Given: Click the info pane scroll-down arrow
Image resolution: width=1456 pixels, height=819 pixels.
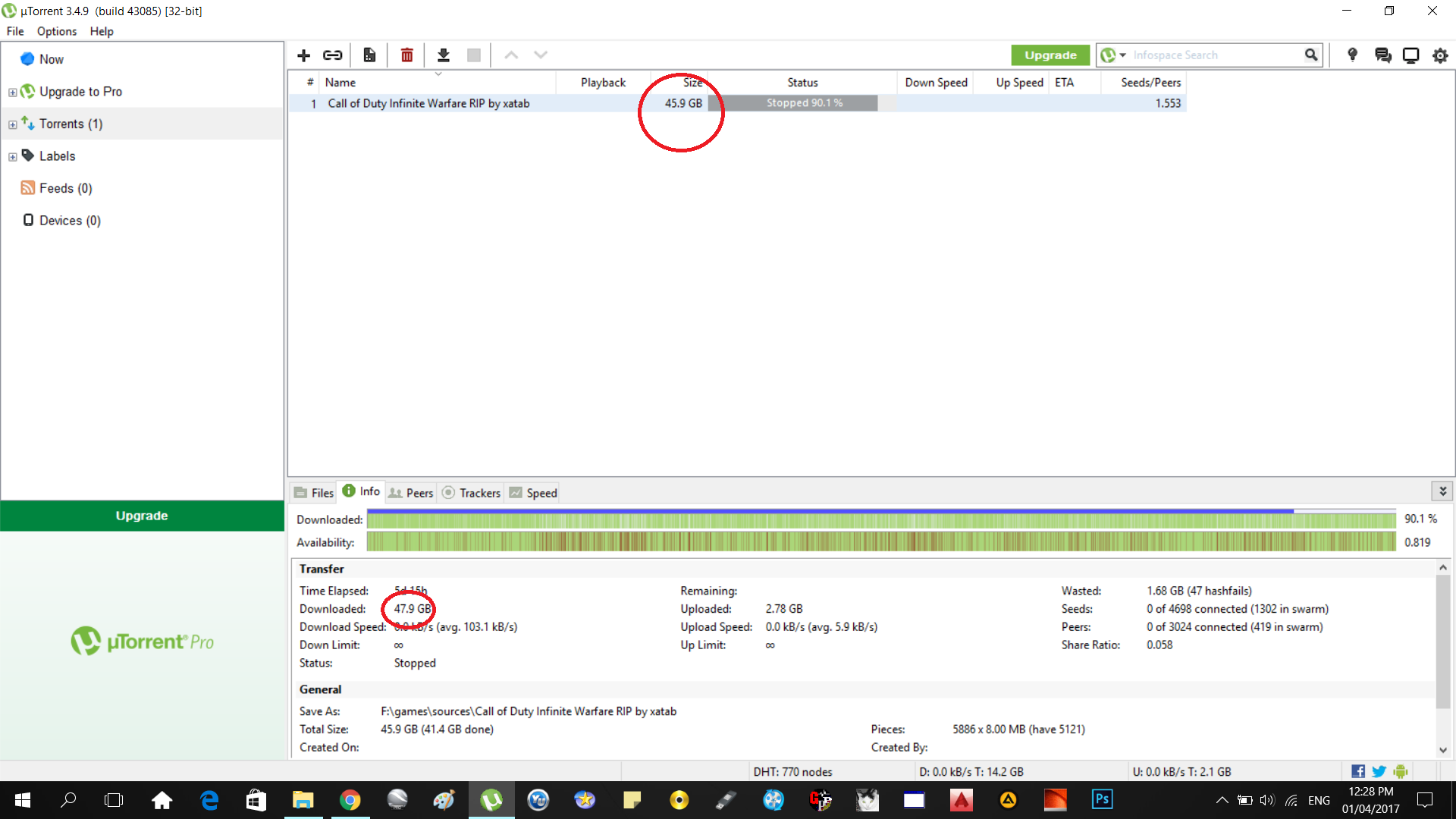Looking at the screenshot, I should click(1442, 749).
